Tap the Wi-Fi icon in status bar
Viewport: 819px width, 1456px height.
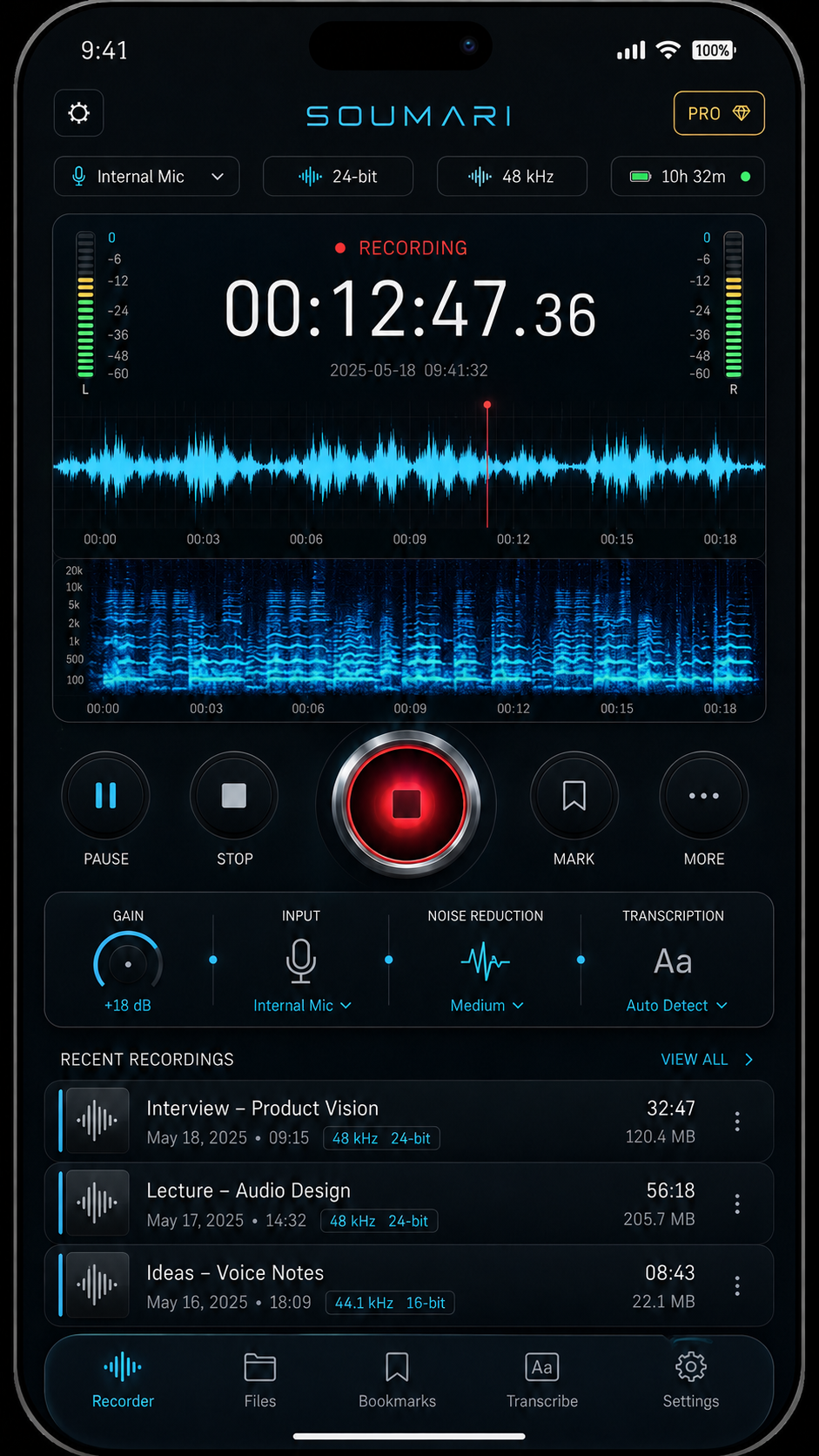[668, 51]
